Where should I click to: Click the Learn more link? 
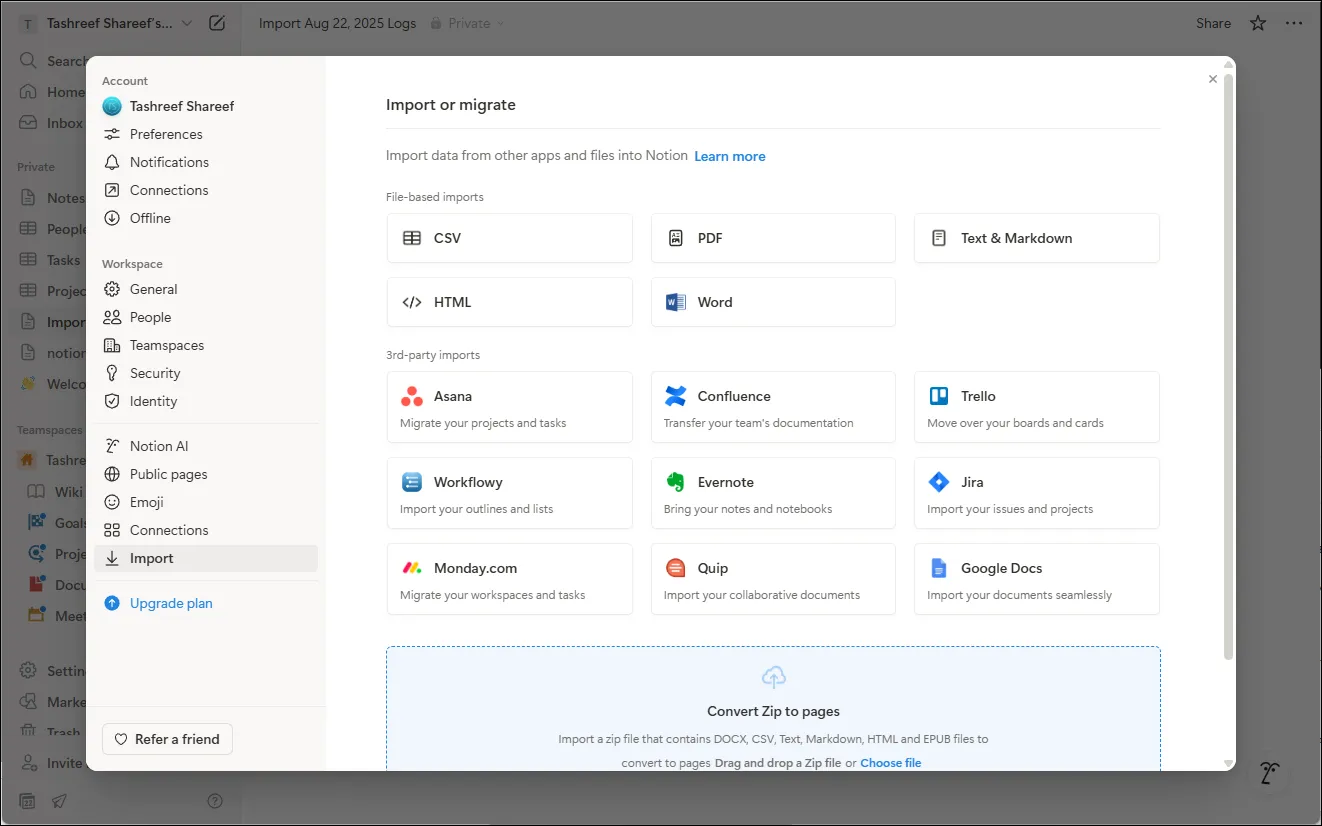[x=730, y=156]
